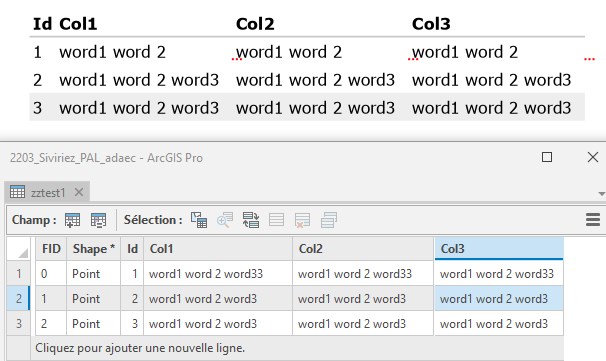Select the Col1 column header in attribute table
The height and width of the screenshot is (361, 606).
pyautogui.click(x=218, y=249)
